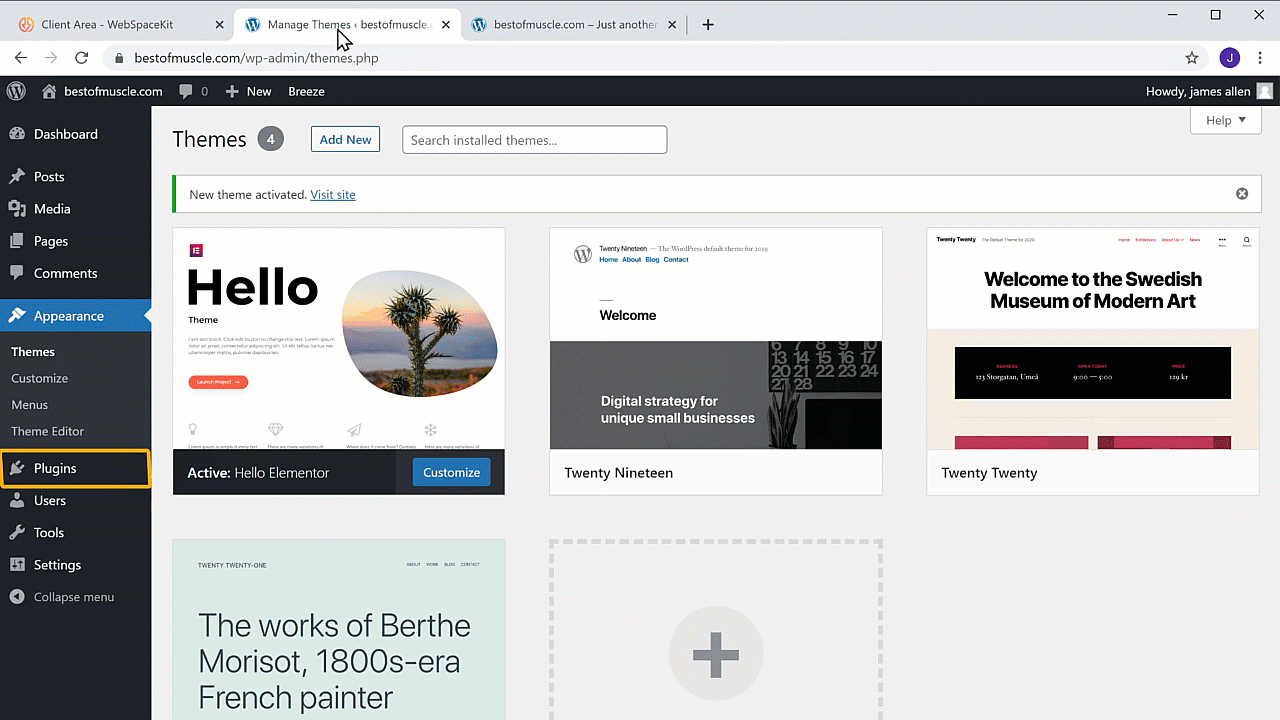1280x720 pixels.
Task: Click the bestofmuscle.com site name in admin bar
Action: click(113, 91)
